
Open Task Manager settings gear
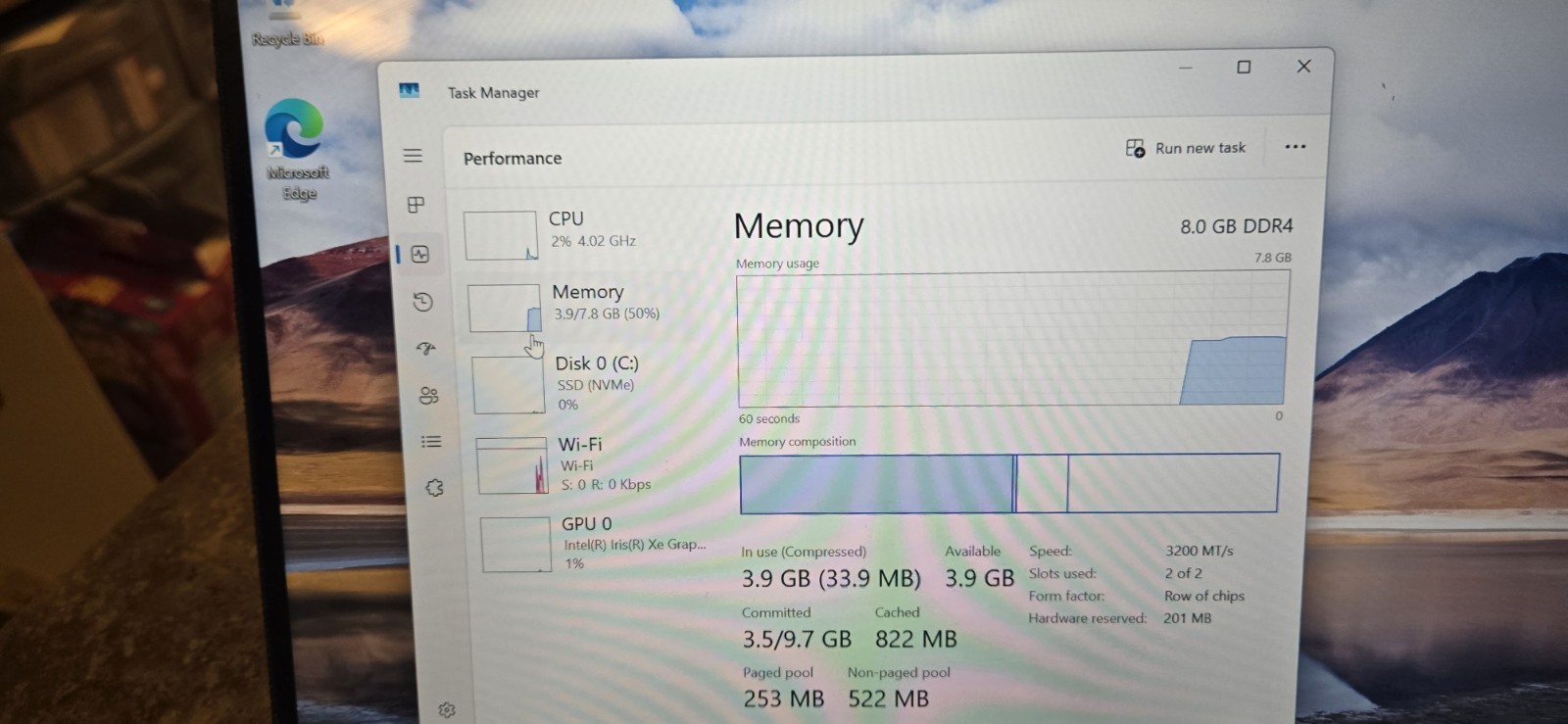pos(447,710)
